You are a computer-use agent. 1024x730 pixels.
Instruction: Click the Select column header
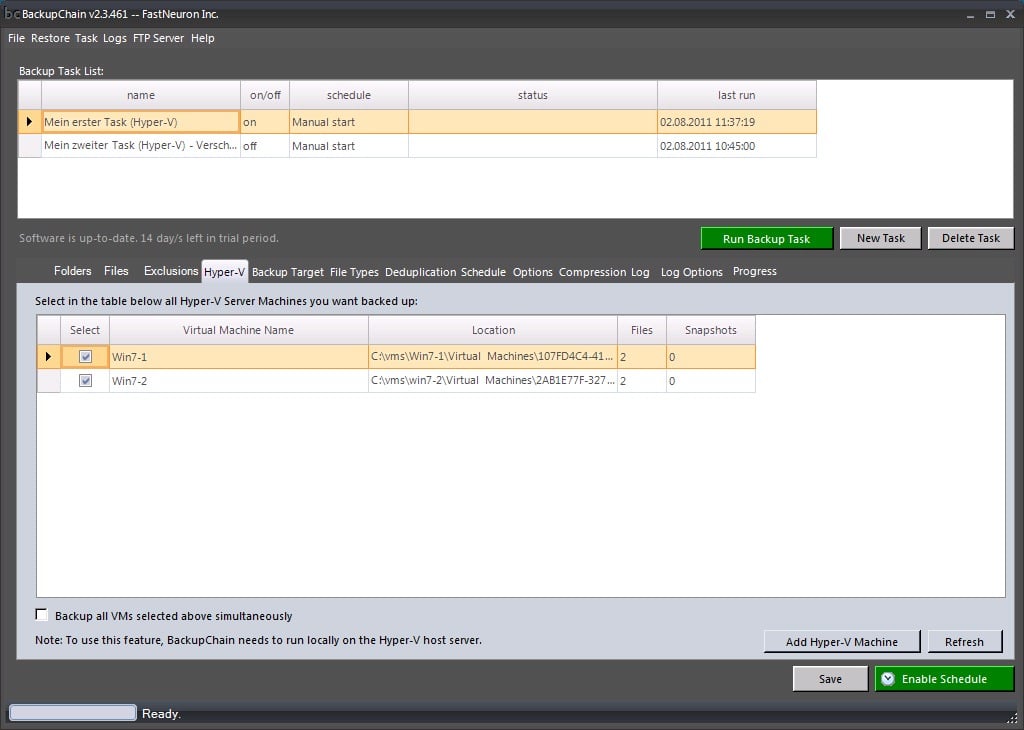coord(85,330)
